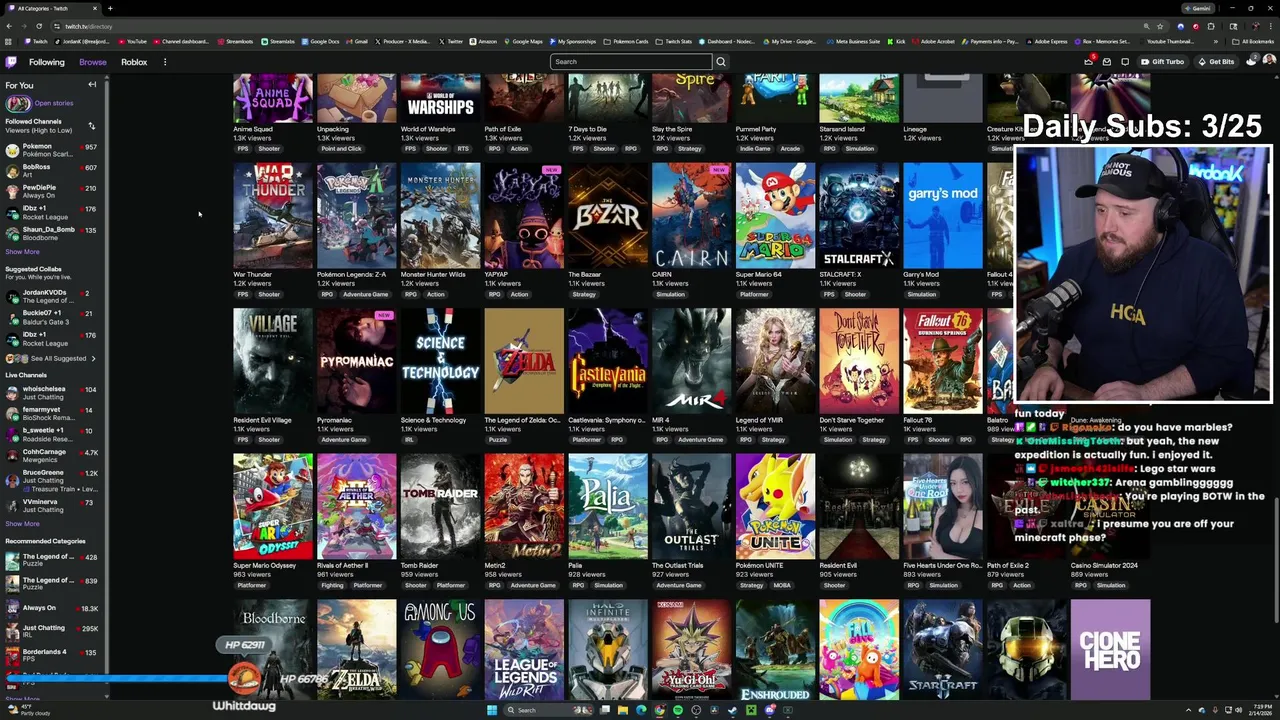Expand Show More under Followed Channels
The image size is (1280, 720).
(x=22, y=252)
